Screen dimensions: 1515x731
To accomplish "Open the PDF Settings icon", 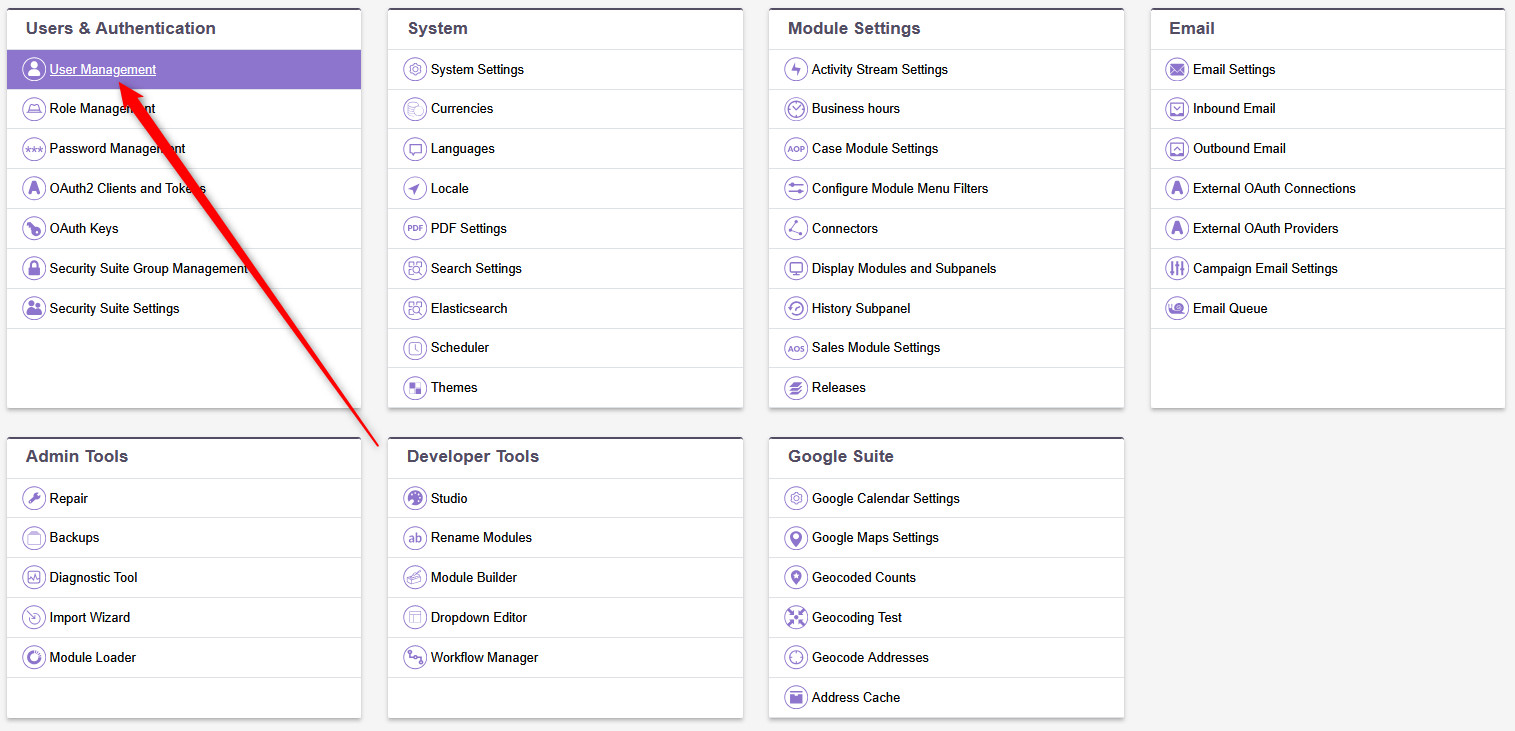I will click(x=415, y=228).
